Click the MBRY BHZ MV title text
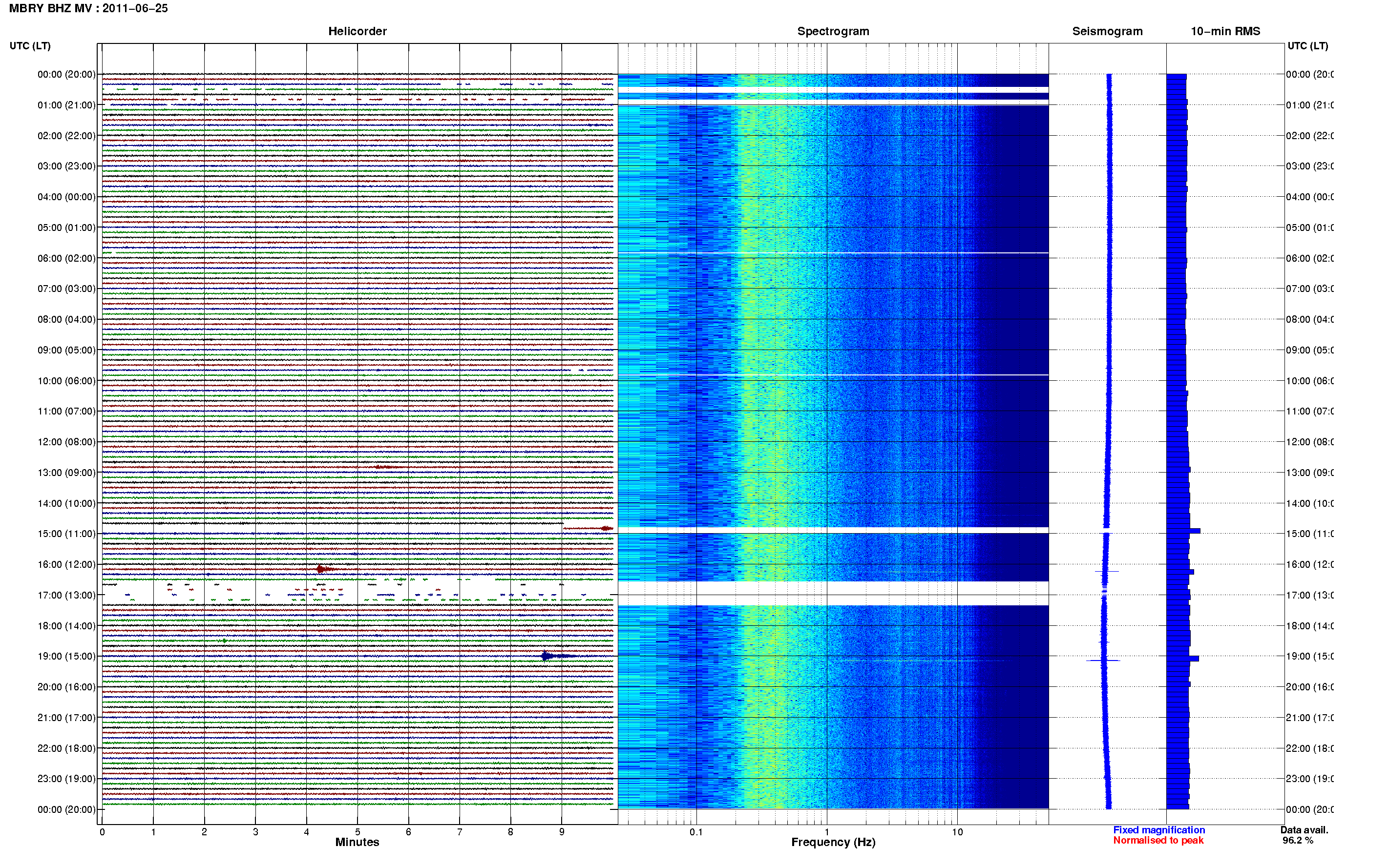Image resolution: width=1389 pixels, height=868 pixels. tap(50, 8)
